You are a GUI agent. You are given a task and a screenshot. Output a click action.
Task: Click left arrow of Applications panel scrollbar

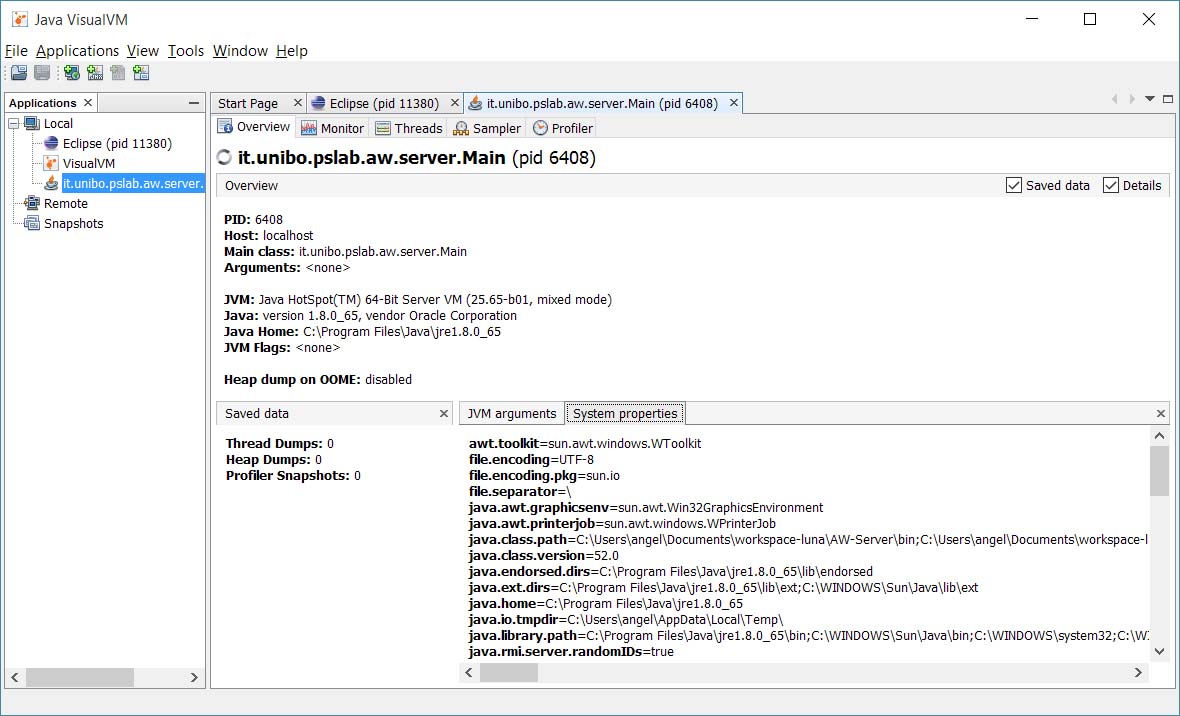[x=14, y=678]
